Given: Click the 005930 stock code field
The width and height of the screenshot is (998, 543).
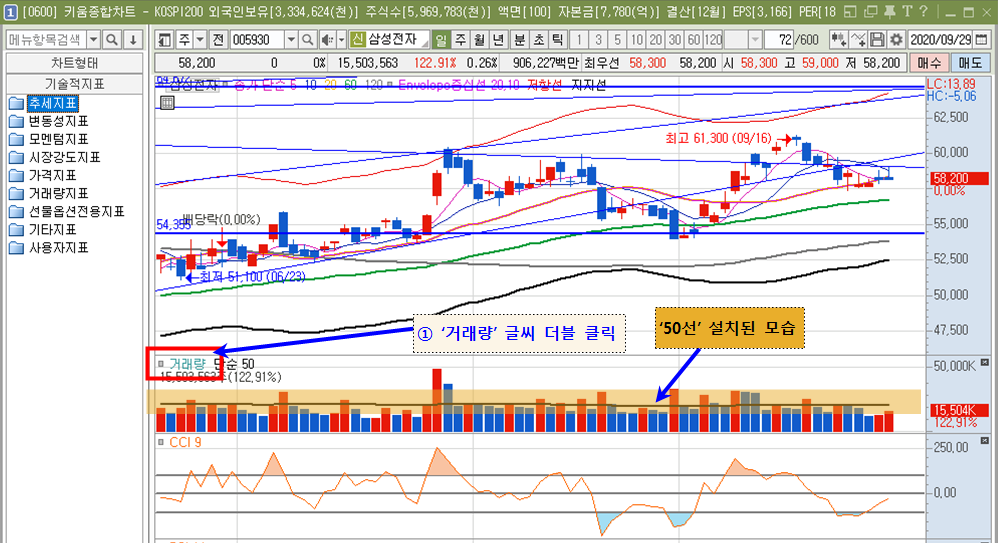Looking at the screenshot, I should pyautogui.click(x=257, y=40).
